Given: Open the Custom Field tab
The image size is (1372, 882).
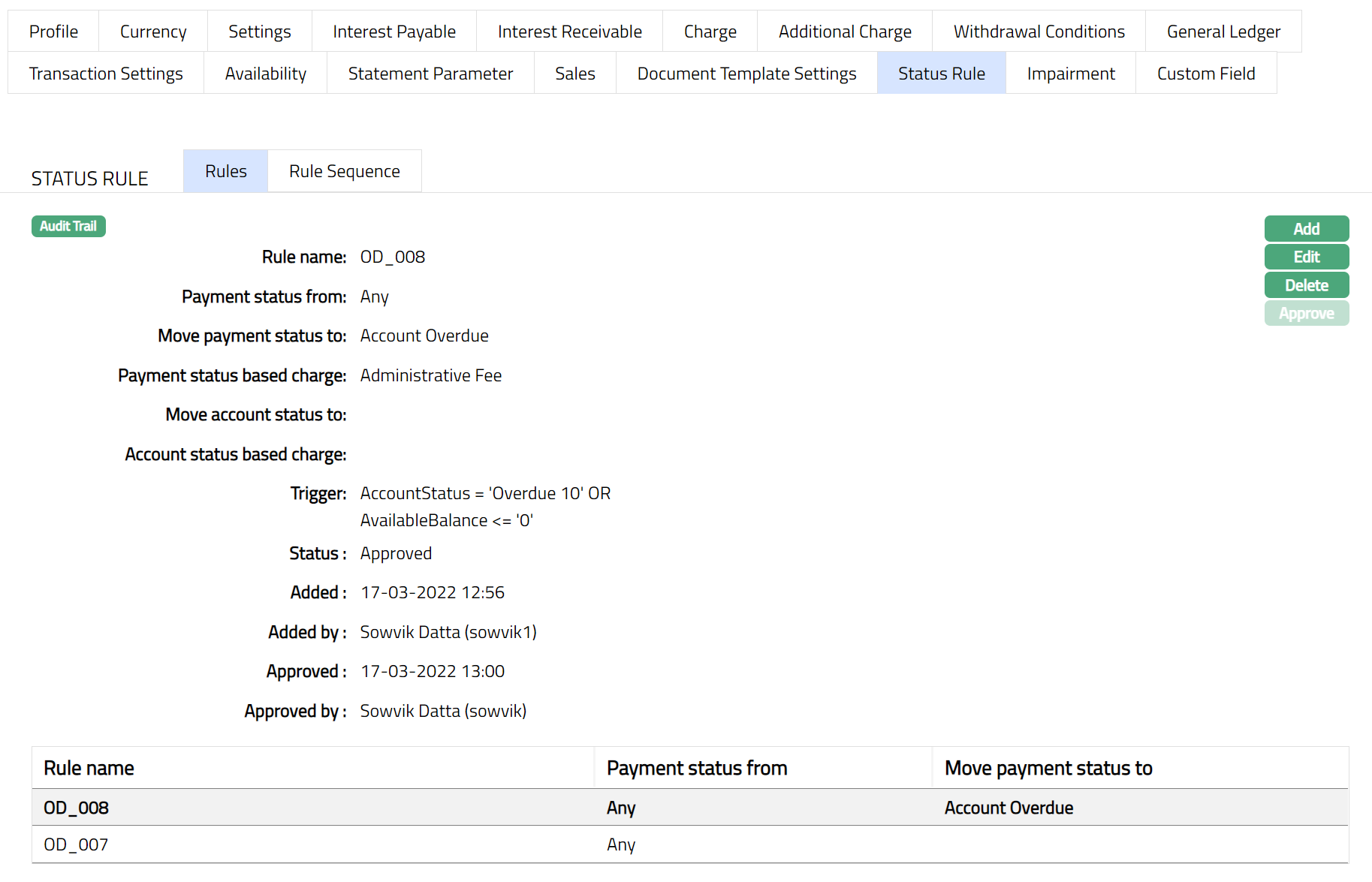Looking at the screenshot, I should (1205, 74).
